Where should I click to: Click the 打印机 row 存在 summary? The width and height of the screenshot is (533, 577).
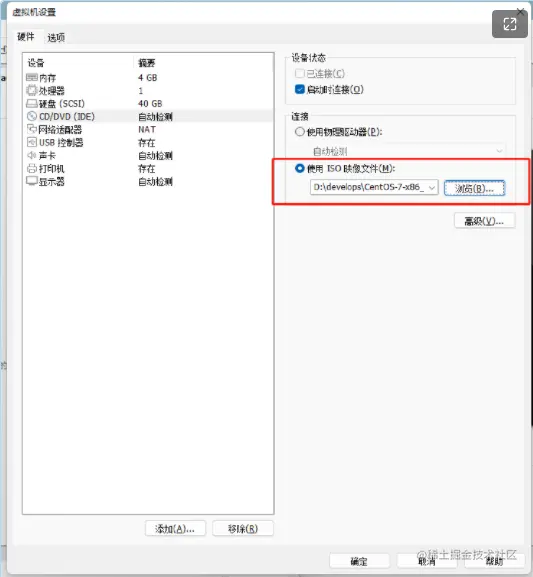click(147, 169)
